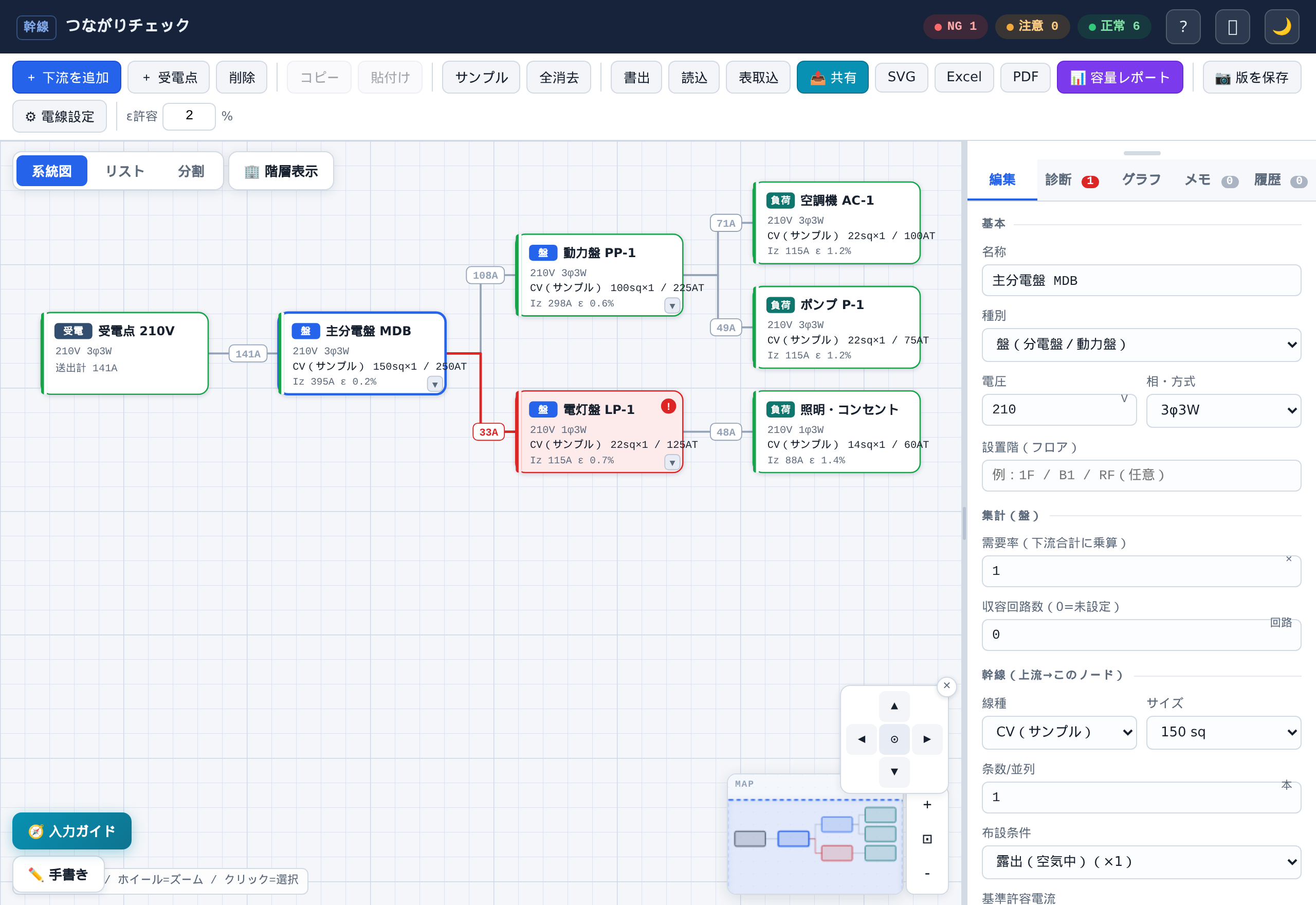Zoom in with the plus icon
1316x905 pixels.
(927, 805)
